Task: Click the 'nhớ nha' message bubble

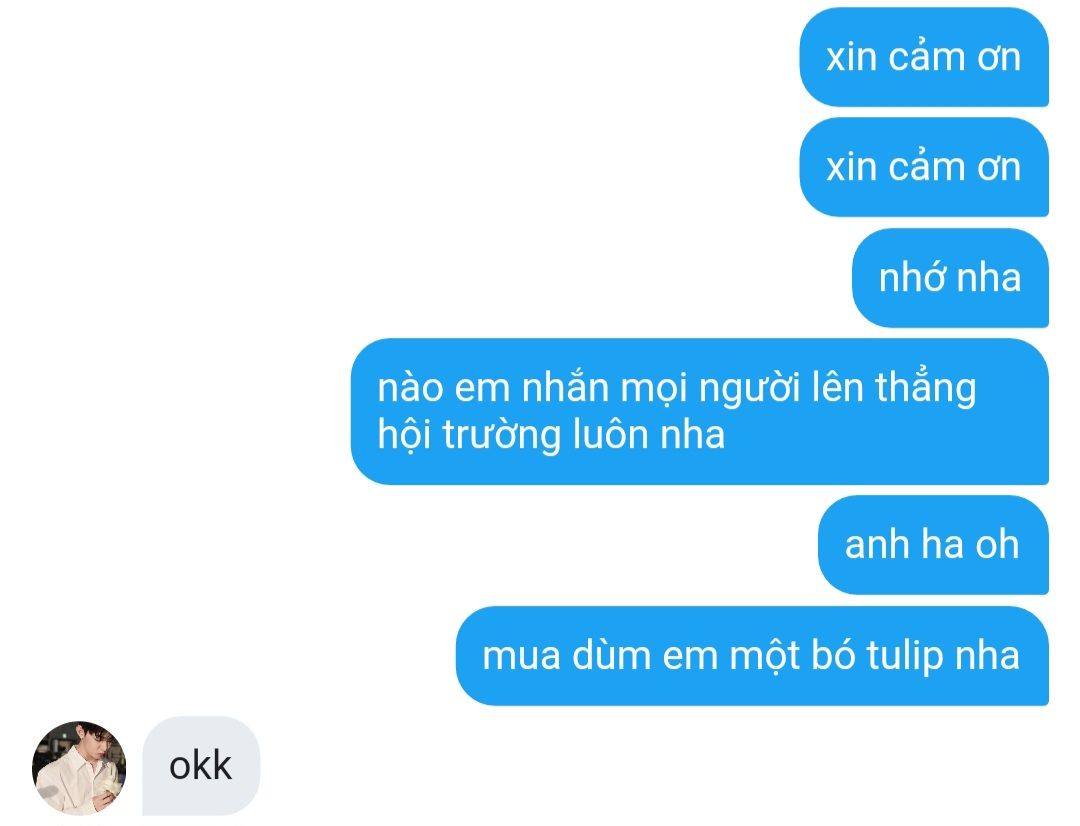Action: point(951,278)
